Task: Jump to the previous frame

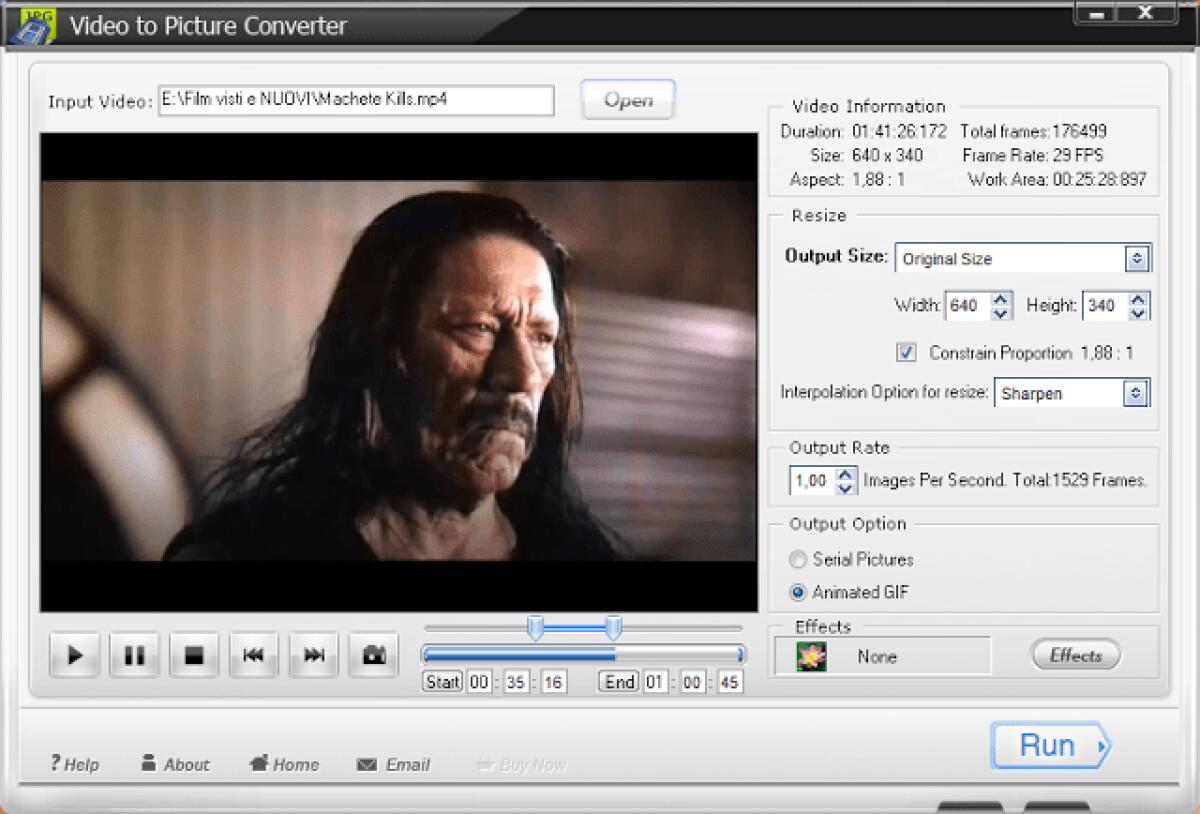Action: click(x=253, y=655)
